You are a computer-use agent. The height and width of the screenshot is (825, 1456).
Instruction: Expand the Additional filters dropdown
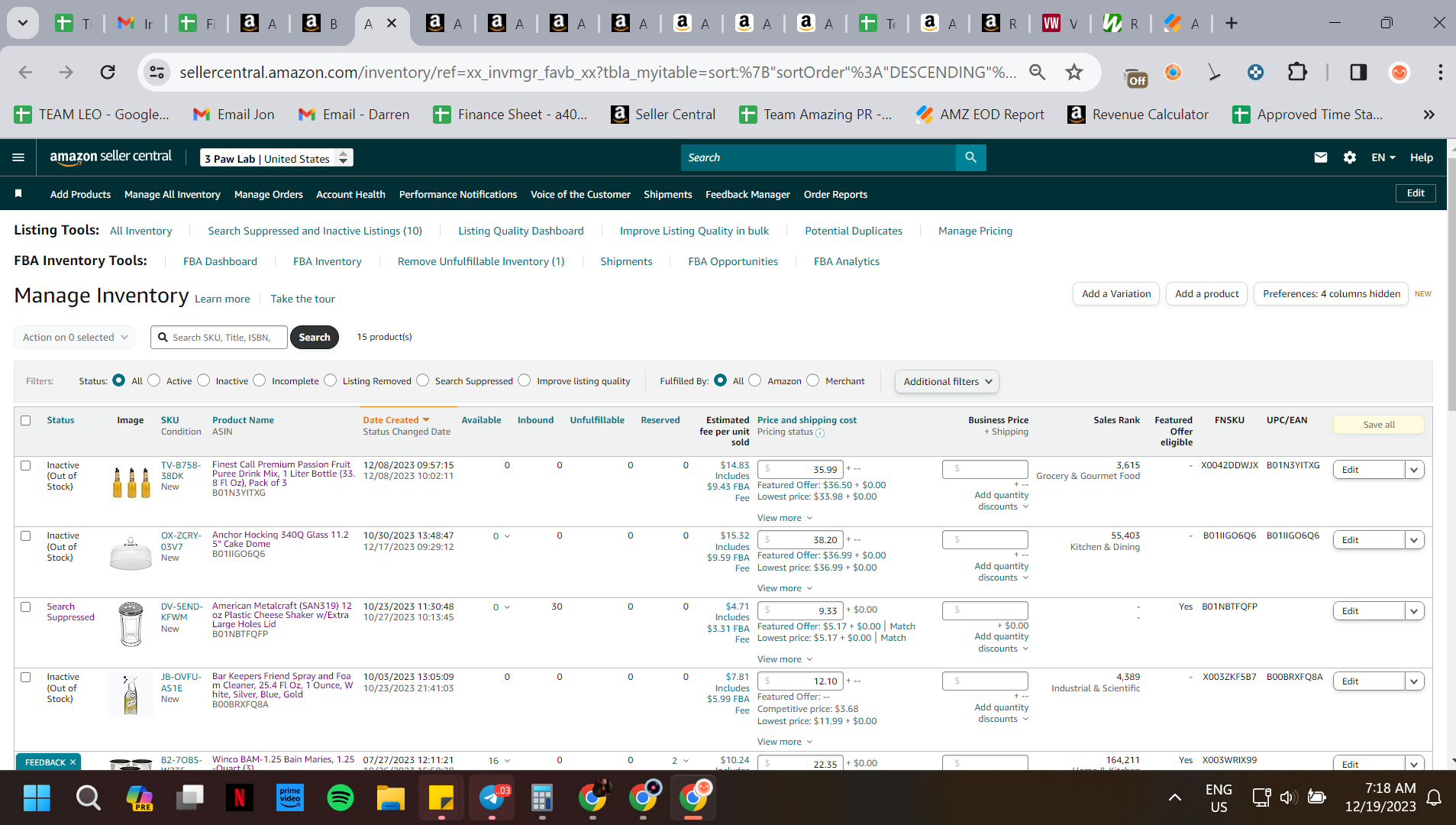947,381
